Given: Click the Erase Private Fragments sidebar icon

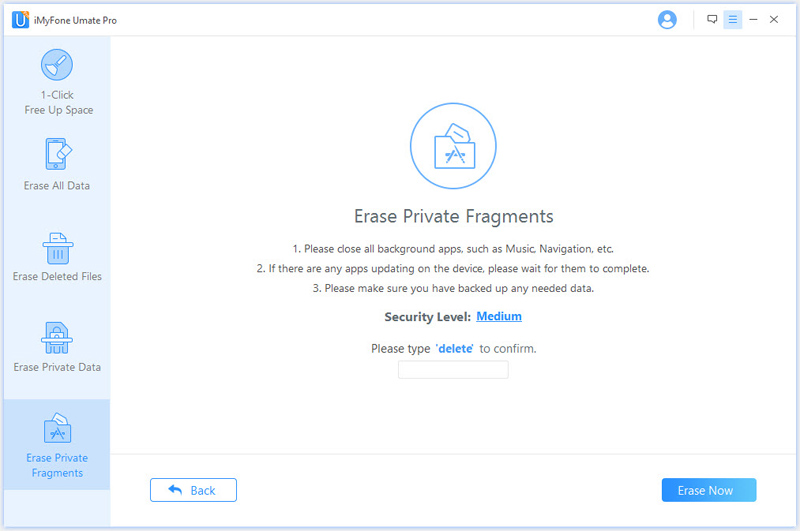Looking at the screenshot, I should pyautogui.click(x=57, y=427).
